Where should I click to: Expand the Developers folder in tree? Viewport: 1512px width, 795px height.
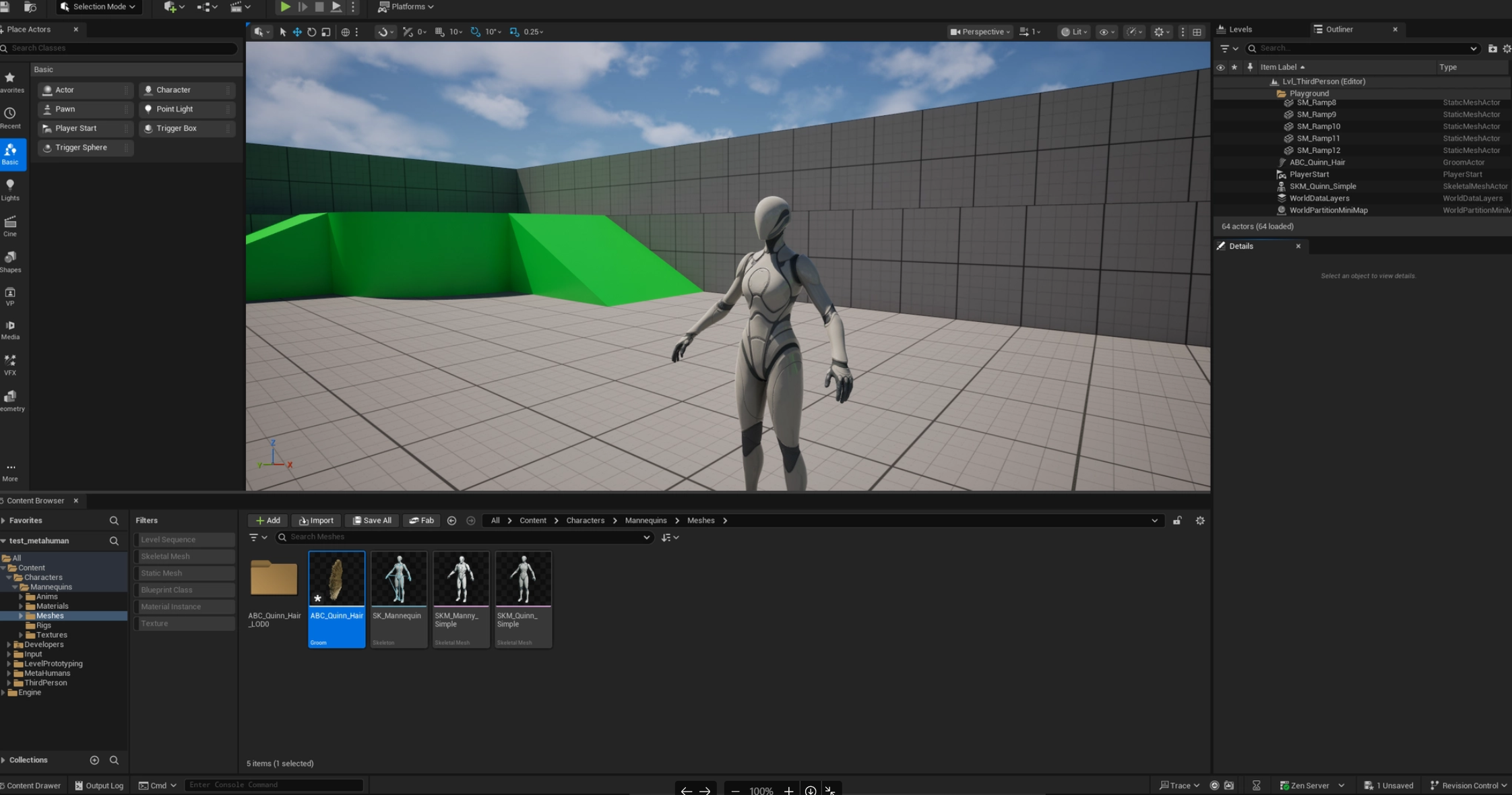(9, 645)
